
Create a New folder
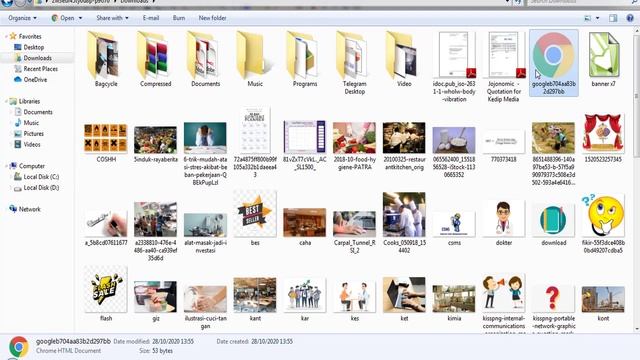pos(212,18)
